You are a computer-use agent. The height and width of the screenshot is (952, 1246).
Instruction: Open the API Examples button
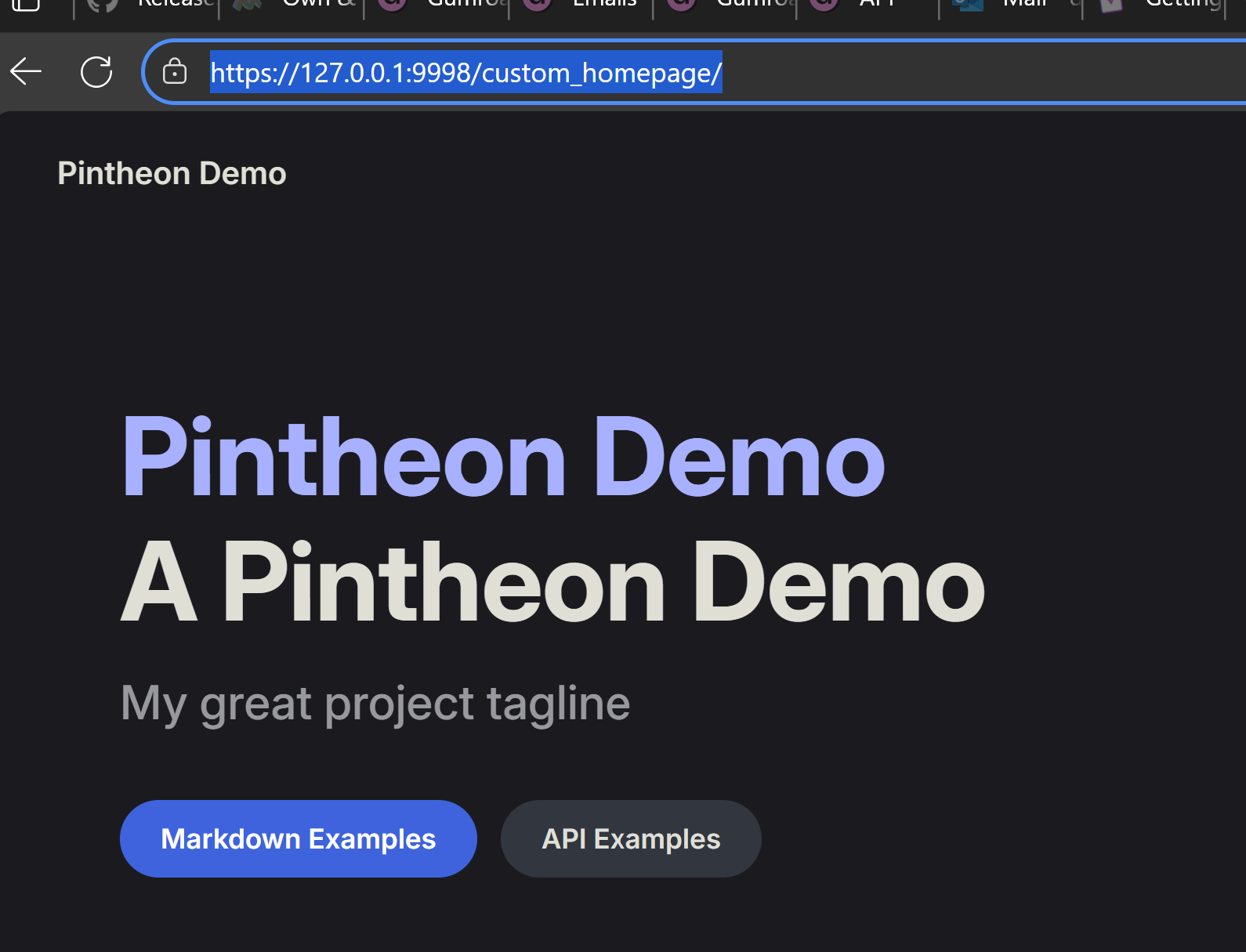coord(631,839)
